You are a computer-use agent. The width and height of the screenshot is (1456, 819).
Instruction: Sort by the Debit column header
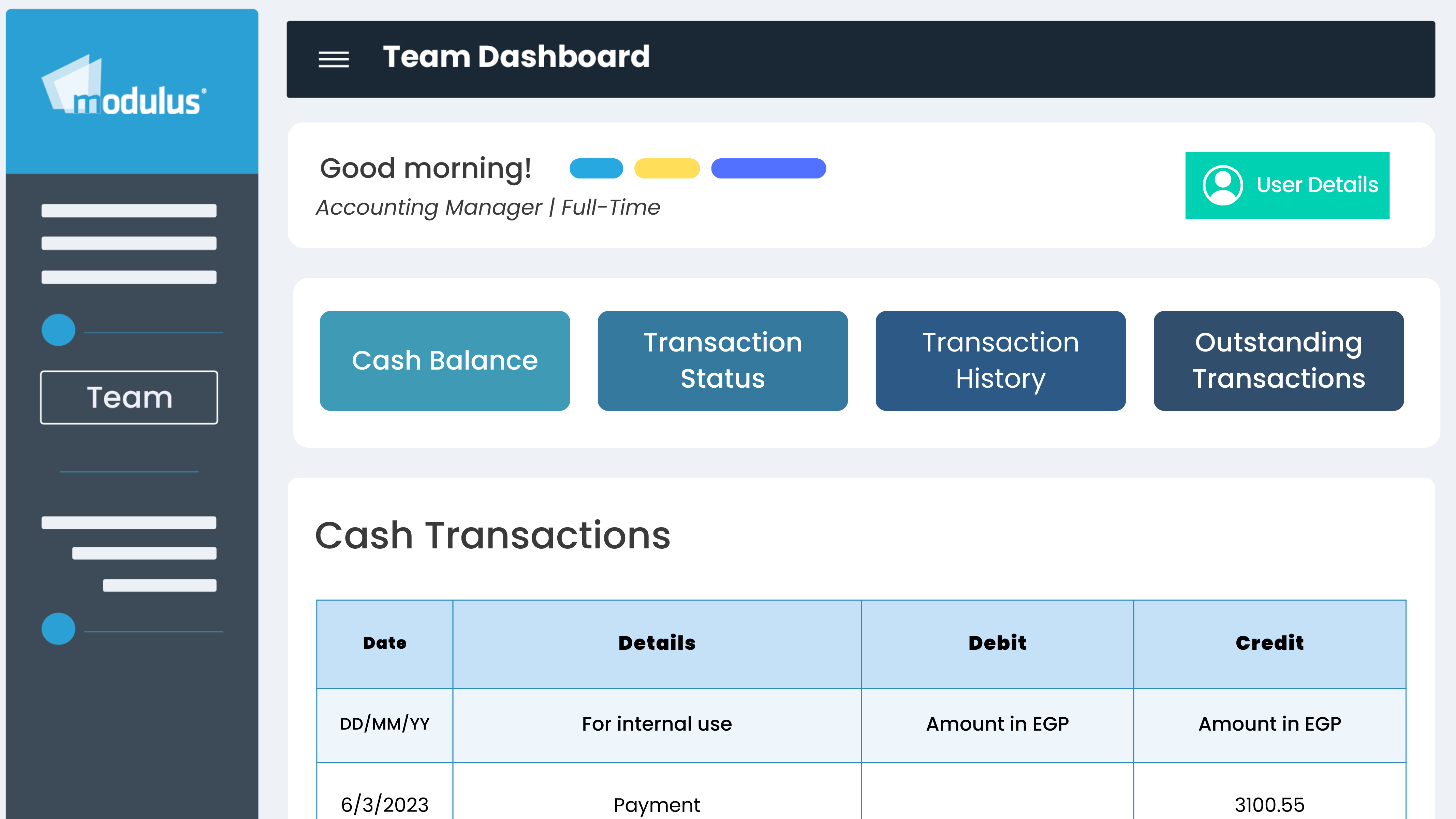pos(997,644)
